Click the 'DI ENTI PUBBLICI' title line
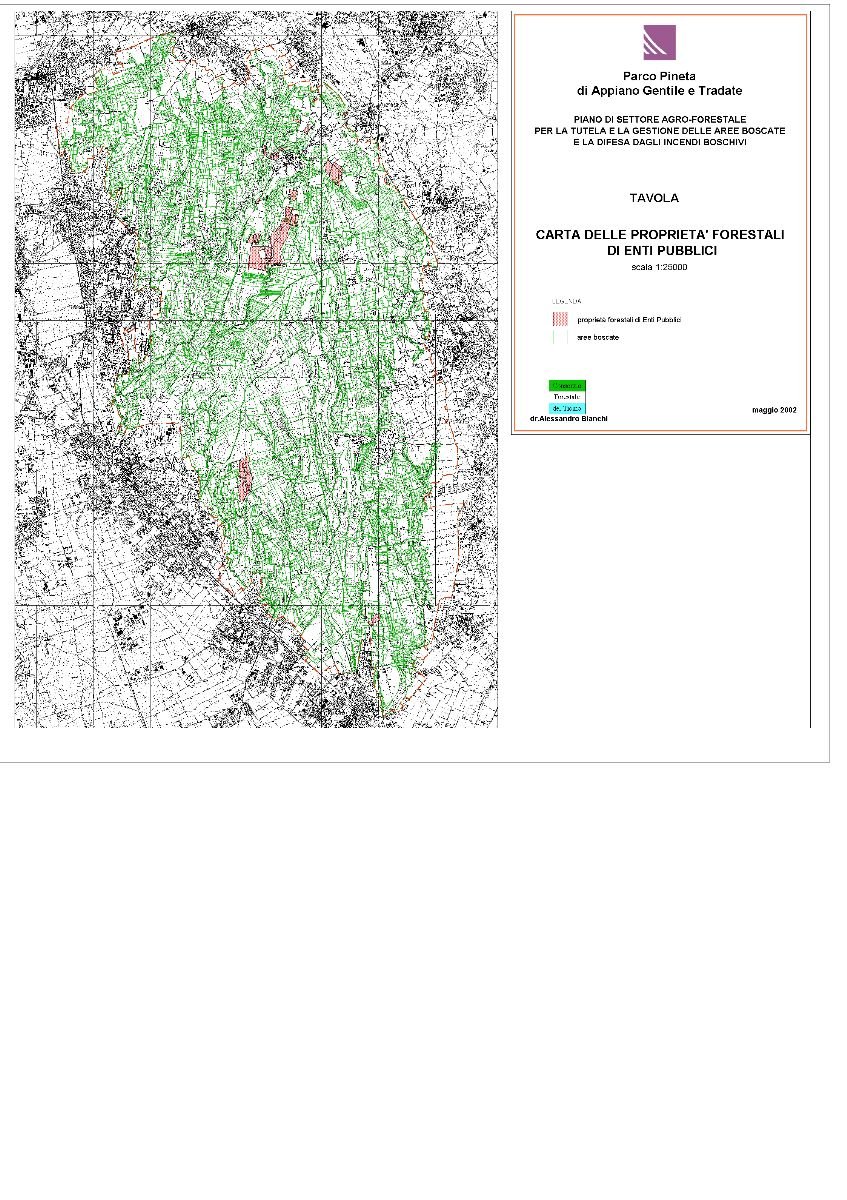 pyautogui.click(x=660, y=250)
